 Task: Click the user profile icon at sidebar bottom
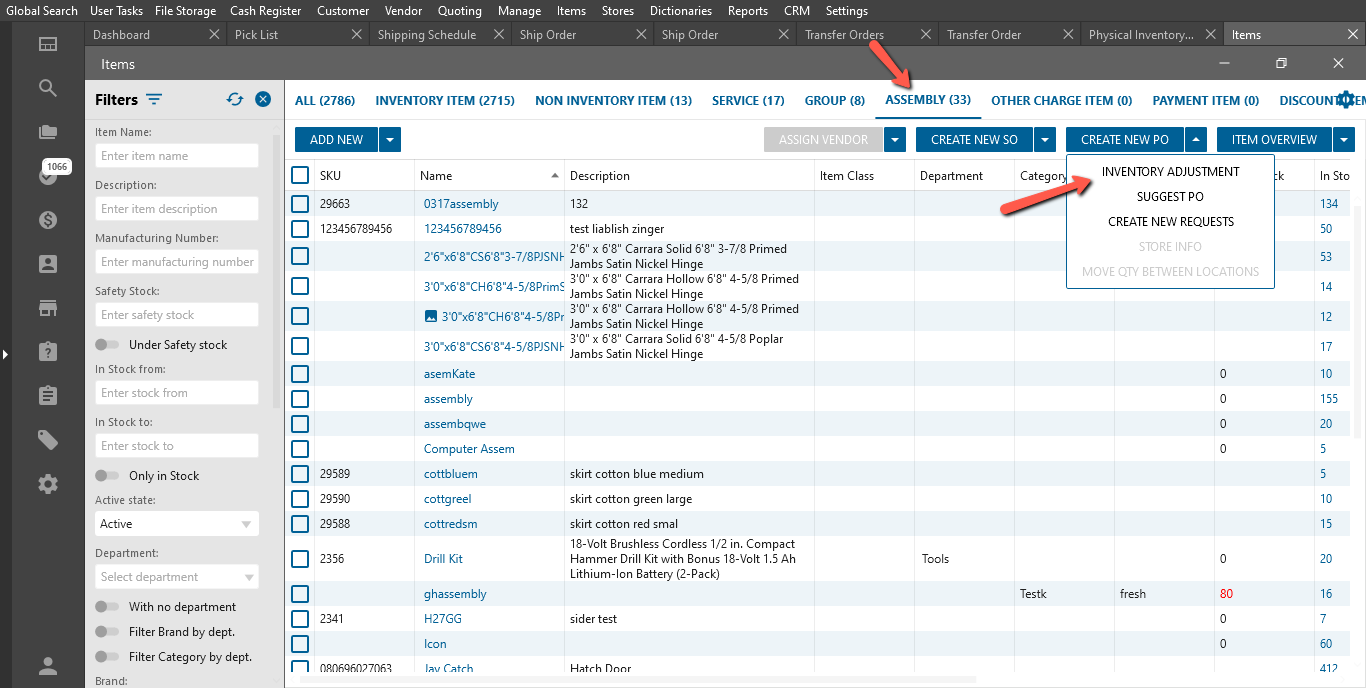pos(48,666)
